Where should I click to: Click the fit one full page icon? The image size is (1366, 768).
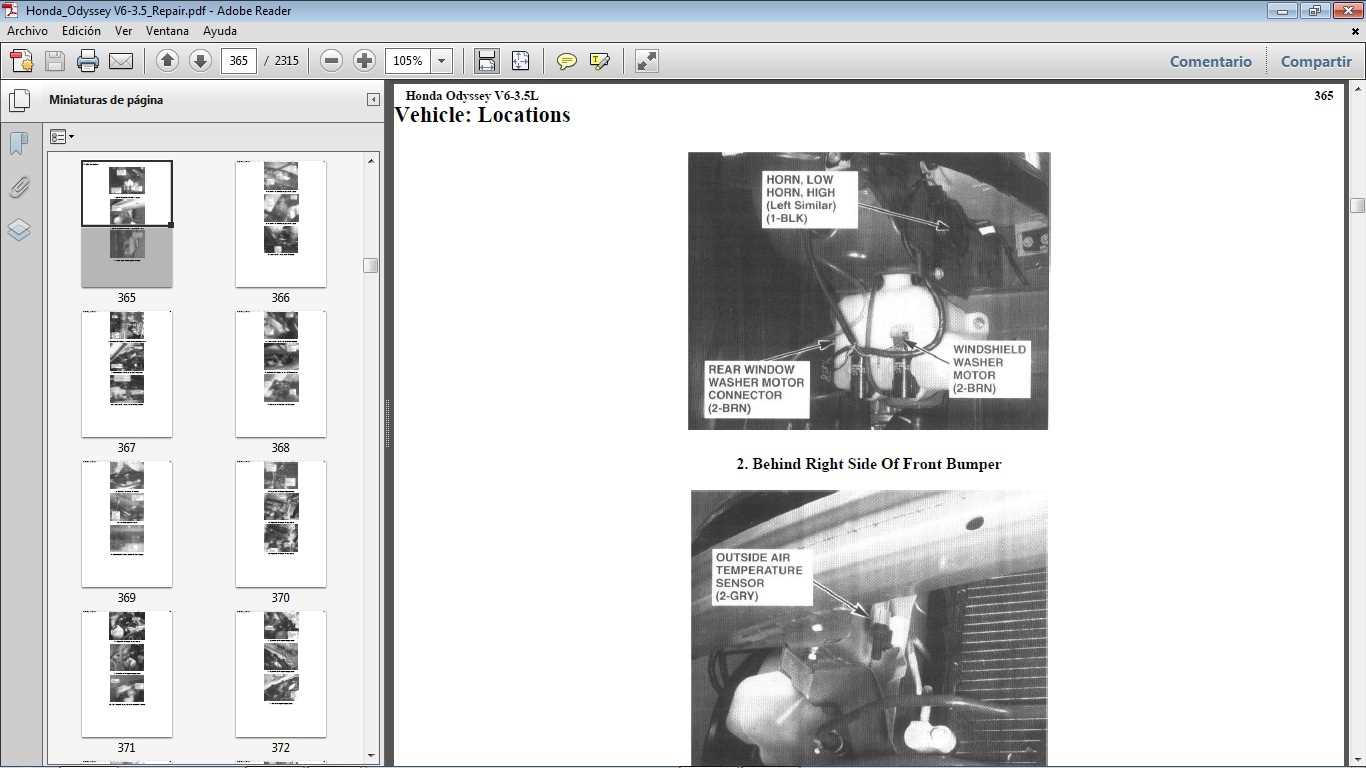520,61
